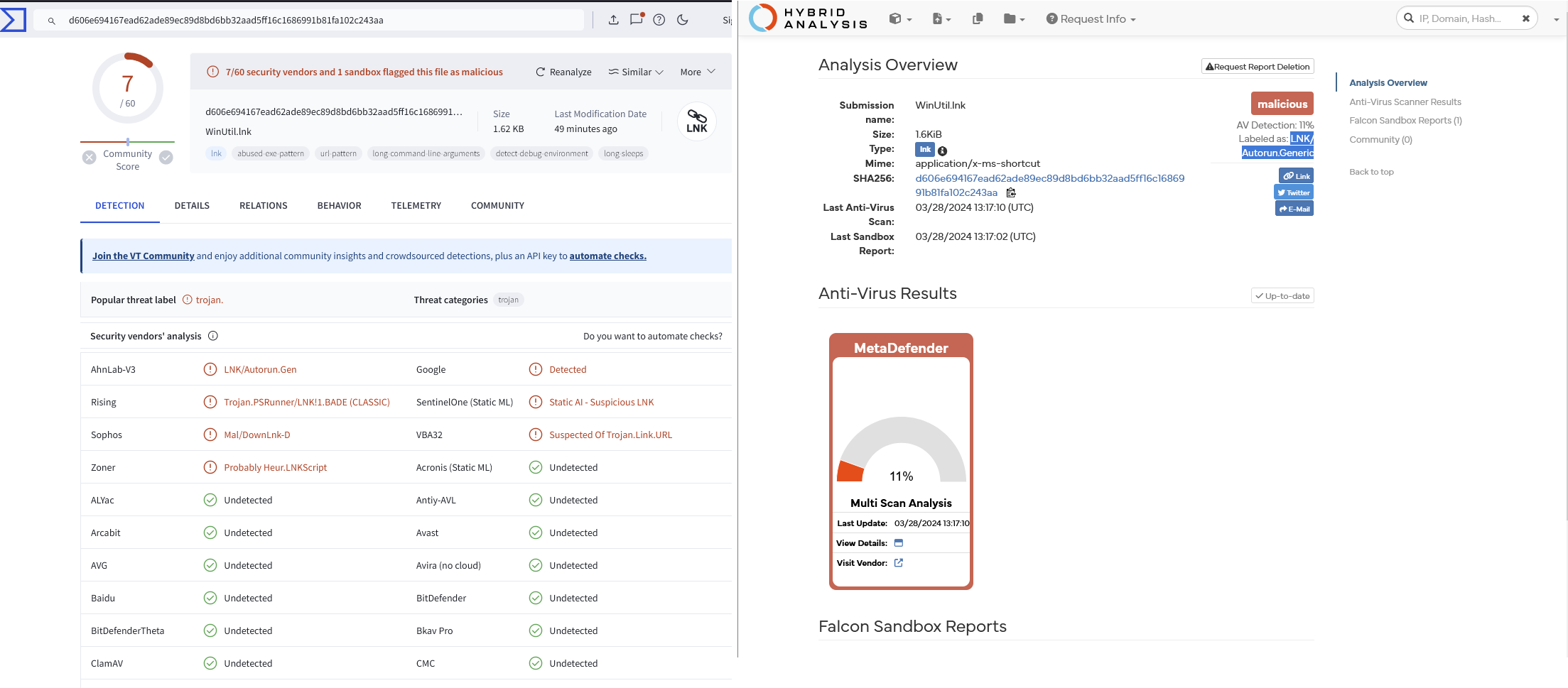Click Do you want to automate checks
Screen dimensions: 1568x688
pos(652,337)
